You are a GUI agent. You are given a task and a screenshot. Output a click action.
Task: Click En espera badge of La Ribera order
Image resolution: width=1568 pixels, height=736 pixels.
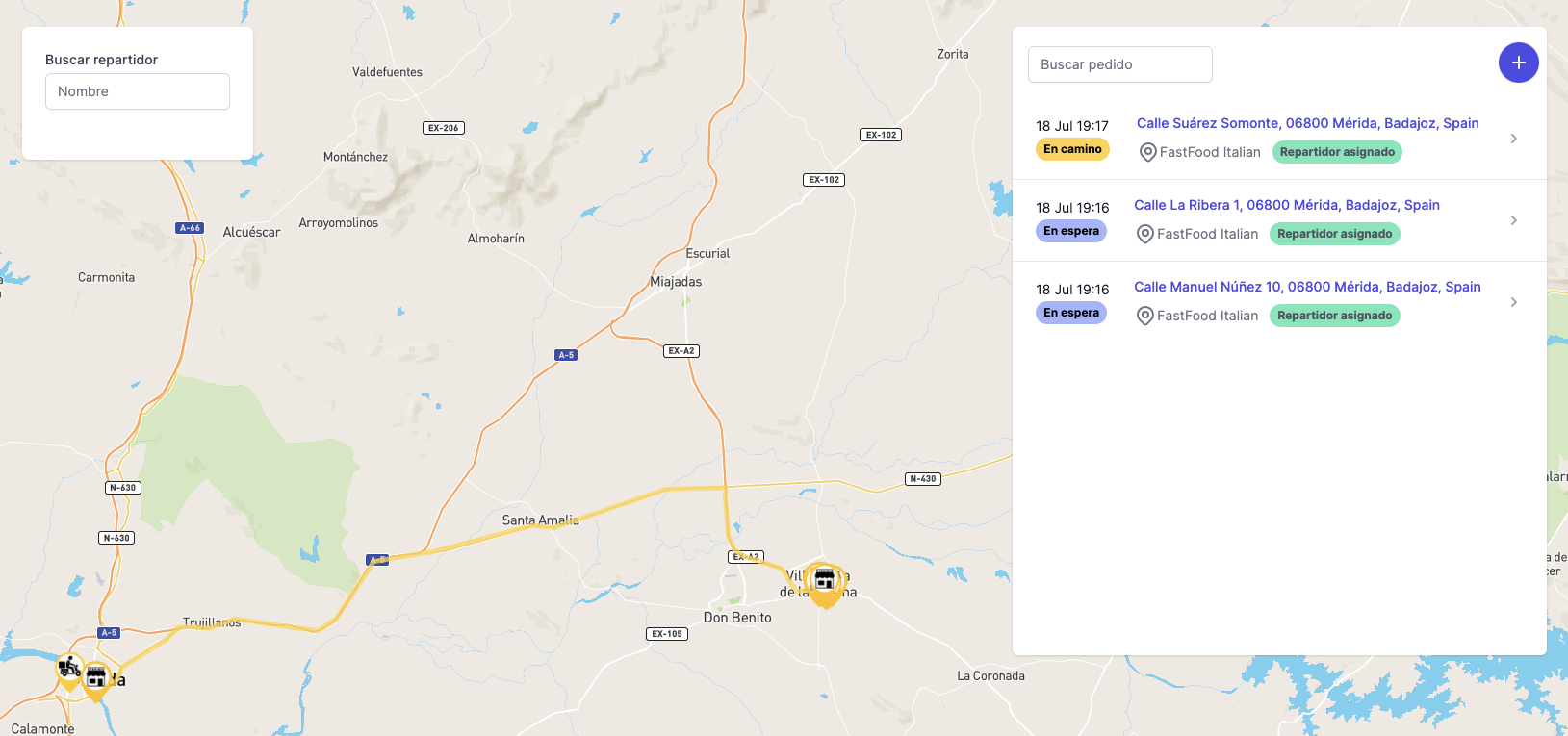tap(1071, 231)
